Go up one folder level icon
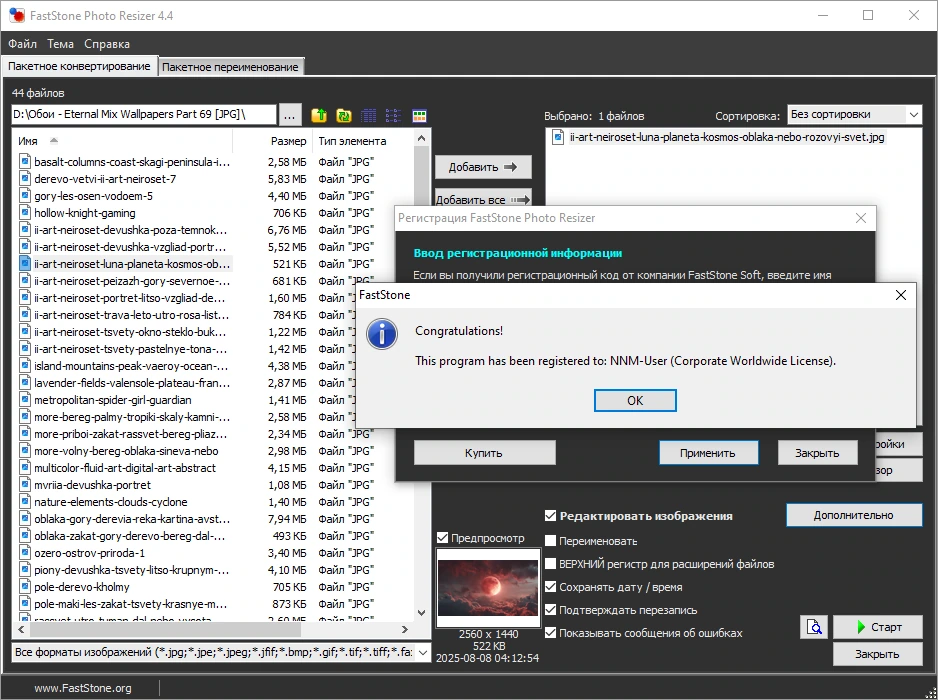This screenshot has width=938, height=700. pos(319,115)
